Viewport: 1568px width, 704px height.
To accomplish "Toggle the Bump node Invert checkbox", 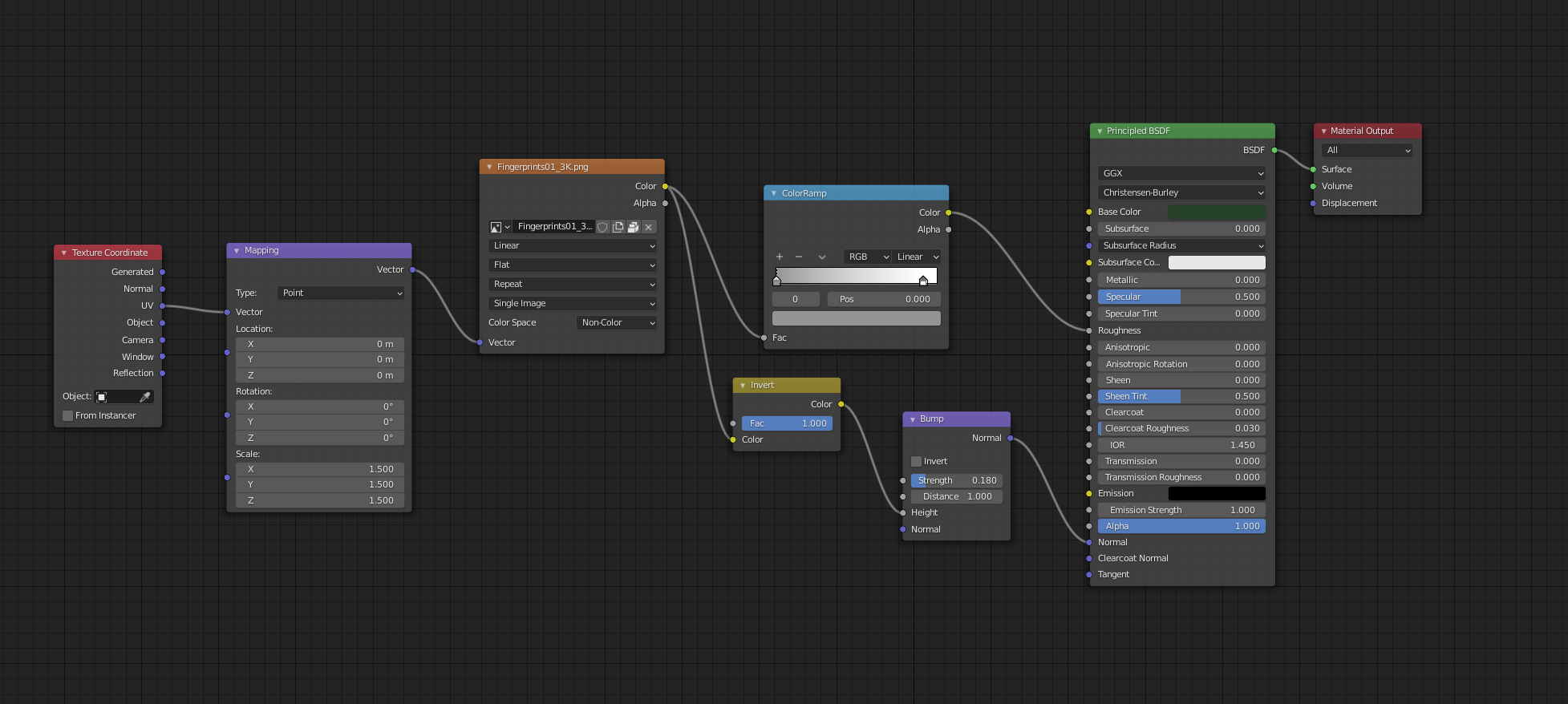I will [917, 461].
